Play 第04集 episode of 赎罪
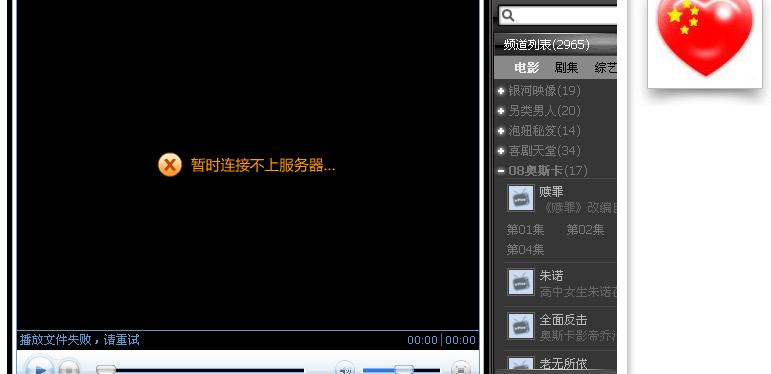 point(526,250)
